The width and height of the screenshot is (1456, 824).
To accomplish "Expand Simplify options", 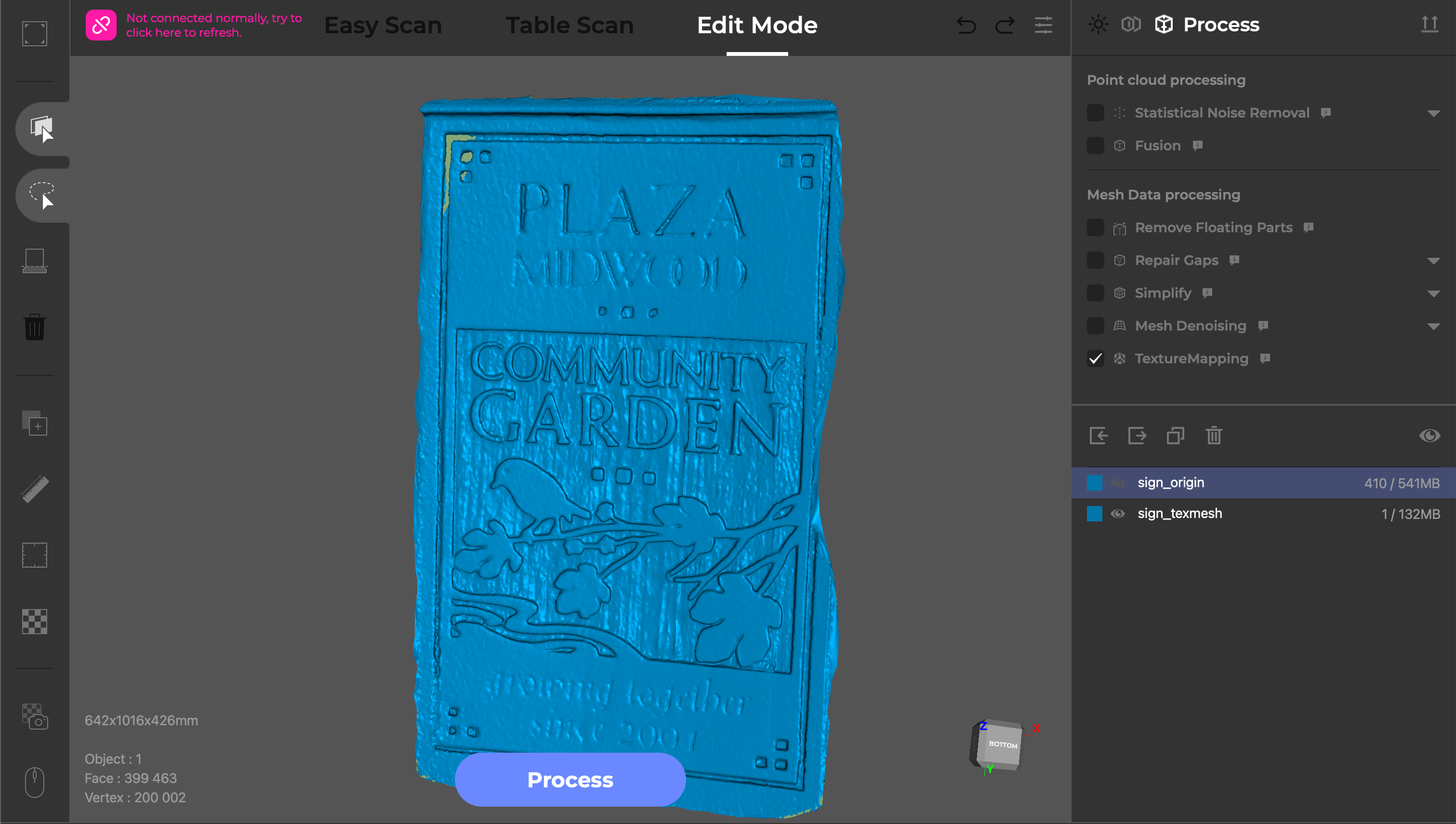I will (x=1433, y=294).
